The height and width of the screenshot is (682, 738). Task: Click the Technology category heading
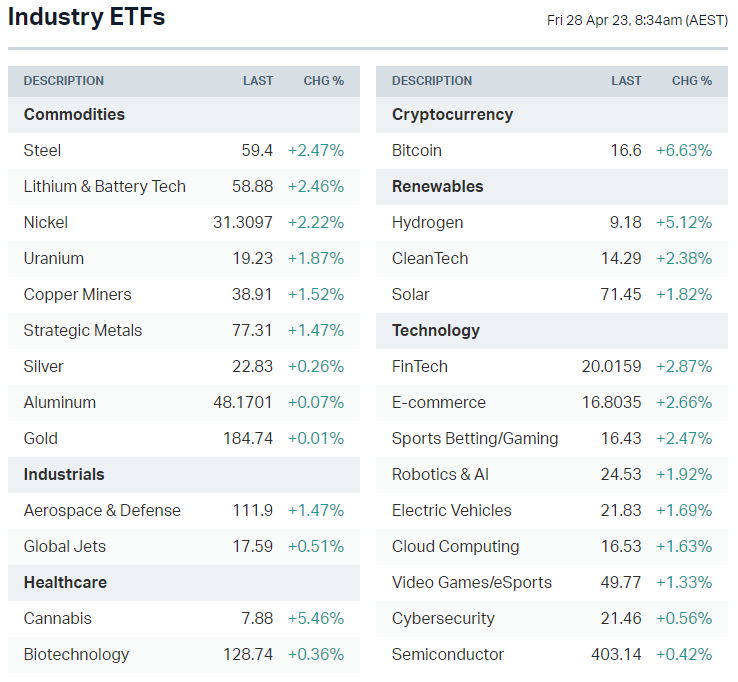point(435,330)
